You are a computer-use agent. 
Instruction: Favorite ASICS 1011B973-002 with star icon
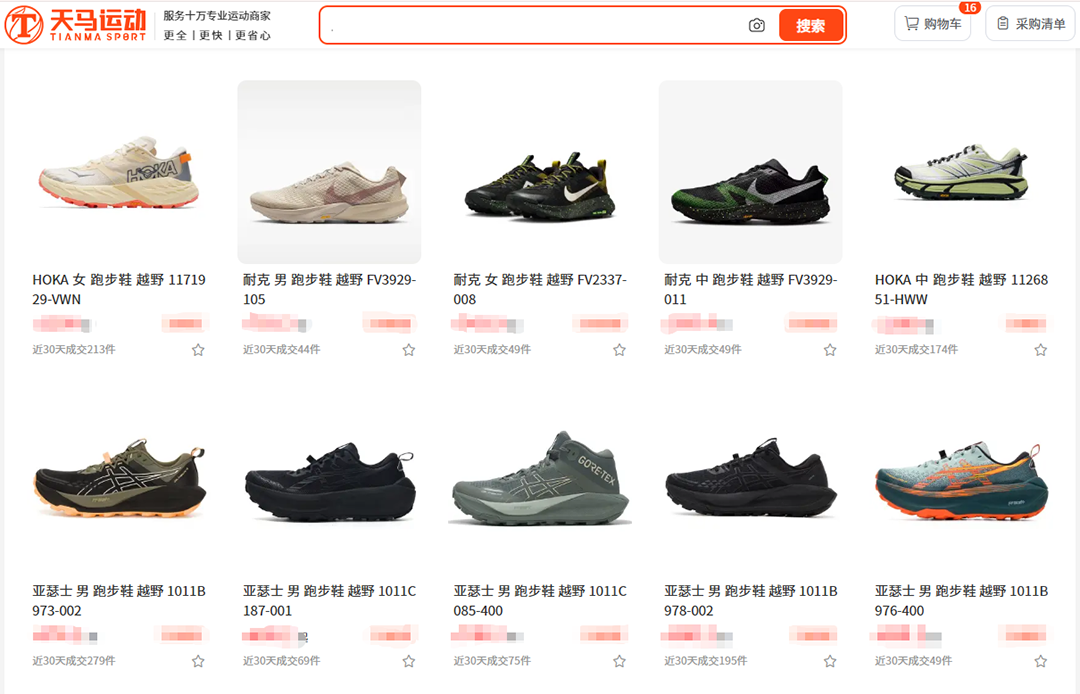198,661
